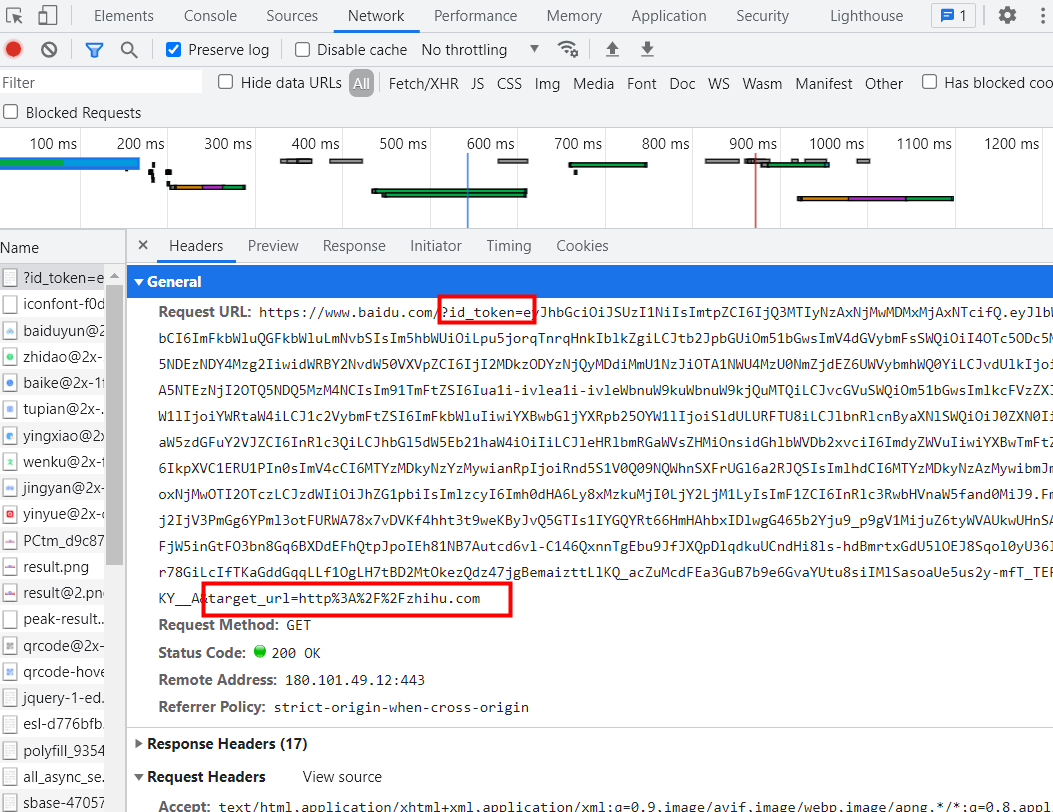Enable the Disable cache checkbox

[x=303, y=50]
